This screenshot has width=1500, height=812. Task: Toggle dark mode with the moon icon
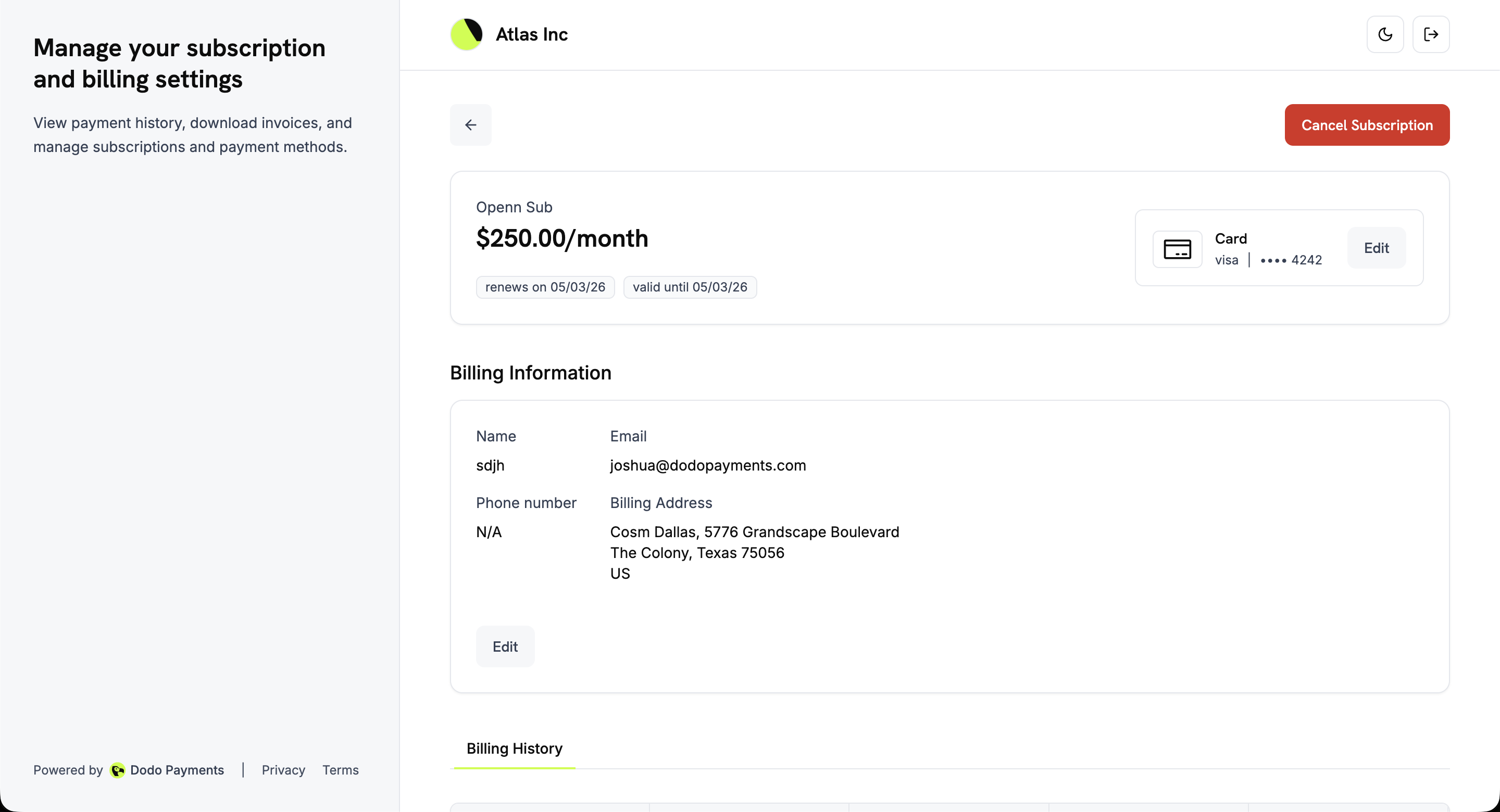pyautogui.click(x=1385, y=34)
